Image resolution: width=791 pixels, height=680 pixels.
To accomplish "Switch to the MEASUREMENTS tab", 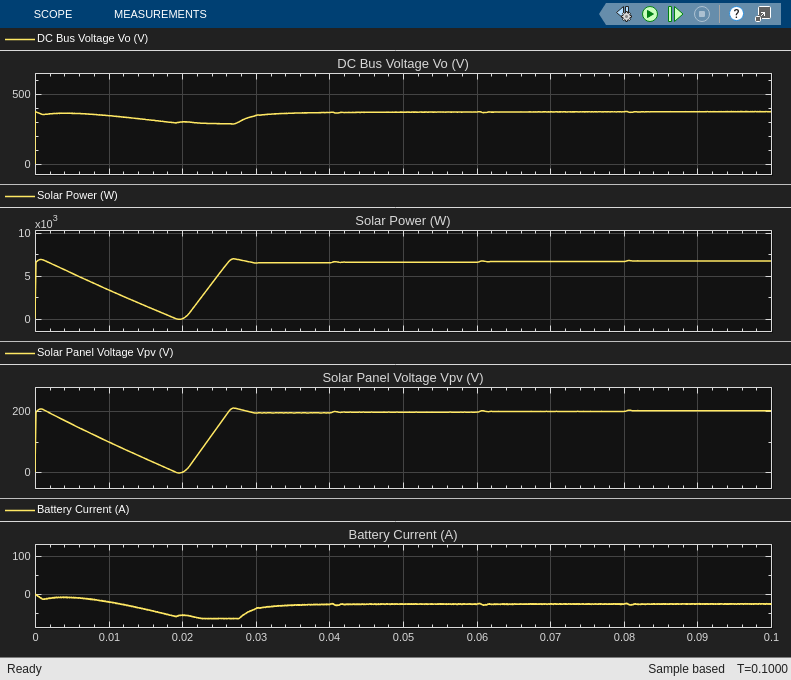I will tap(160, 14).
